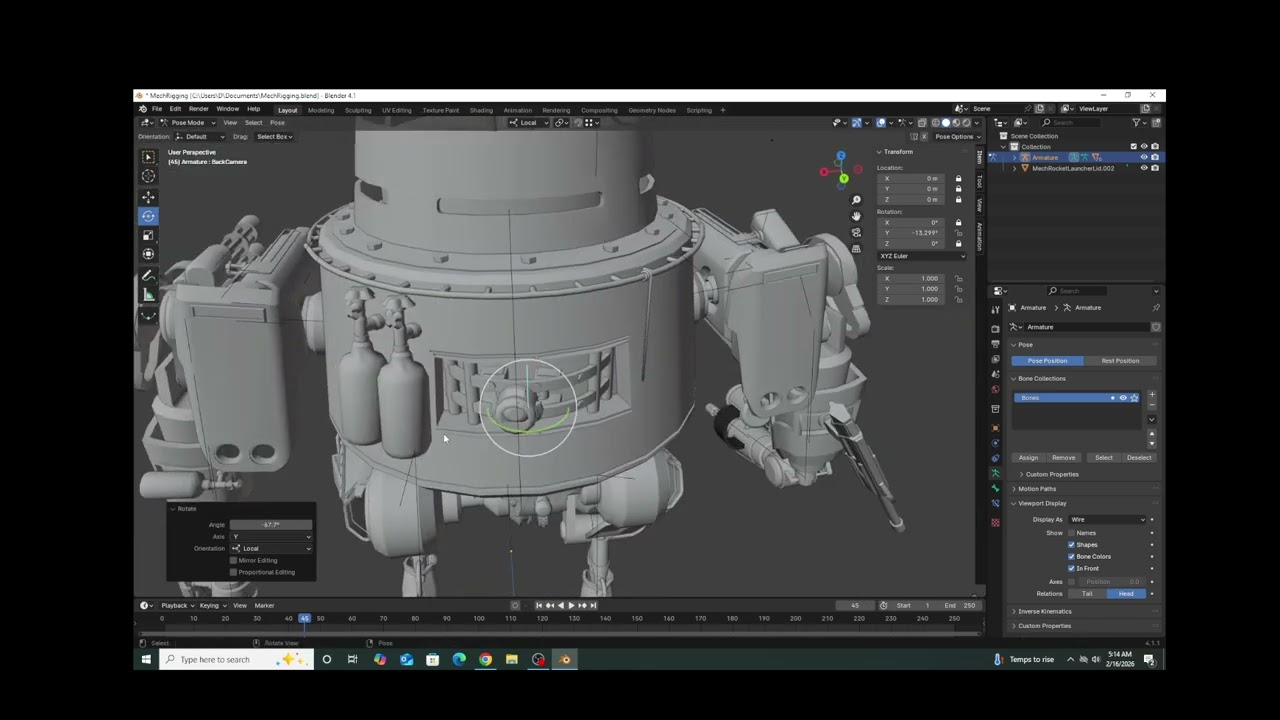This screenshot has height=720, width=1280.
Task: Click the Rotate Angle field in operator panel
Action: tap(271, 525)
